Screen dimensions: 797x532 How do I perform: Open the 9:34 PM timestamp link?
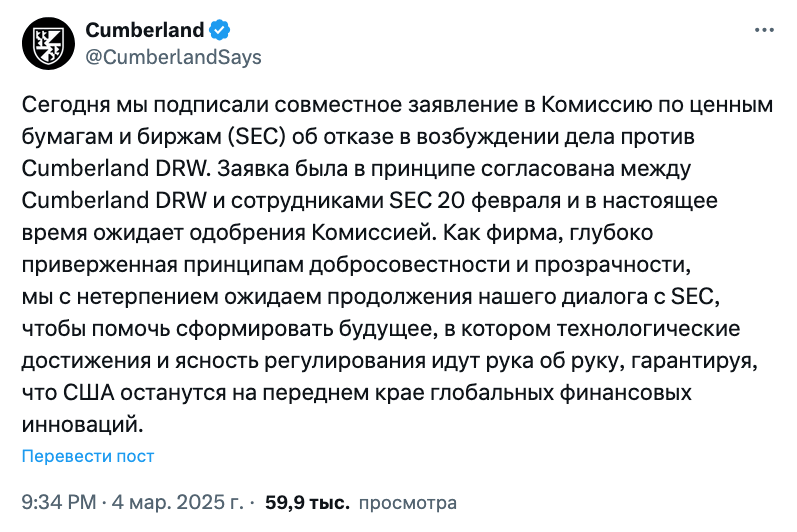[x=59, y=502]
